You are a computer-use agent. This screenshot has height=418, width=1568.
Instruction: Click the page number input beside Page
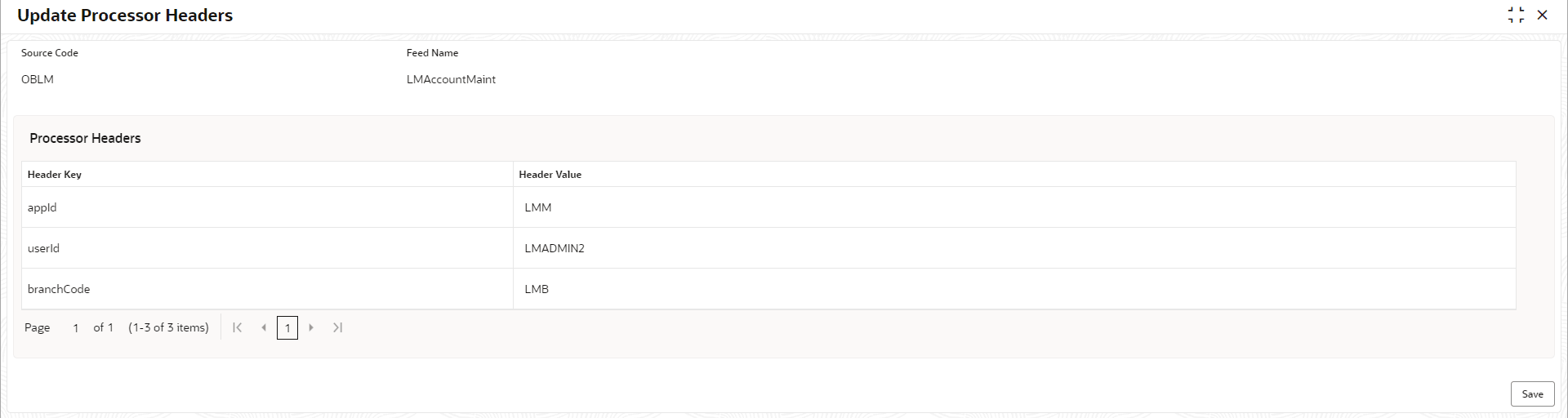pos(76,327)
